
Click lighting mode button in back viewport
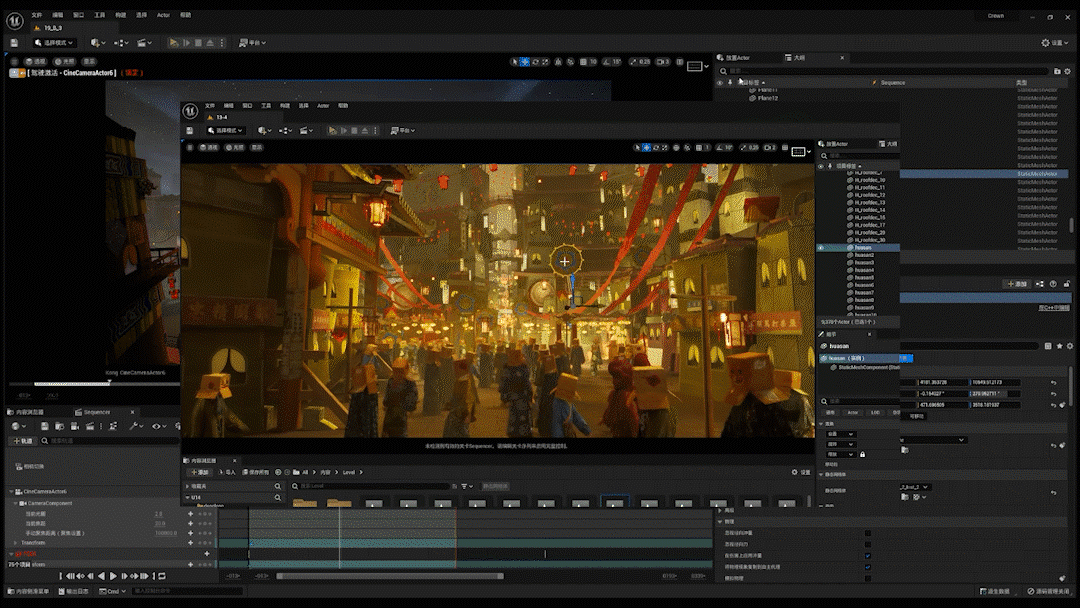pyautogui.click(x=65, y=61)
